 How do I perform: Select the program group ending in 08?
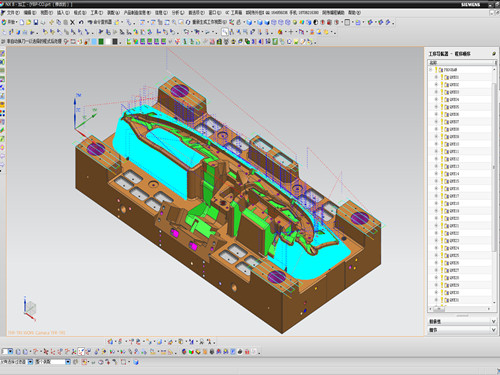click(454, 129)
